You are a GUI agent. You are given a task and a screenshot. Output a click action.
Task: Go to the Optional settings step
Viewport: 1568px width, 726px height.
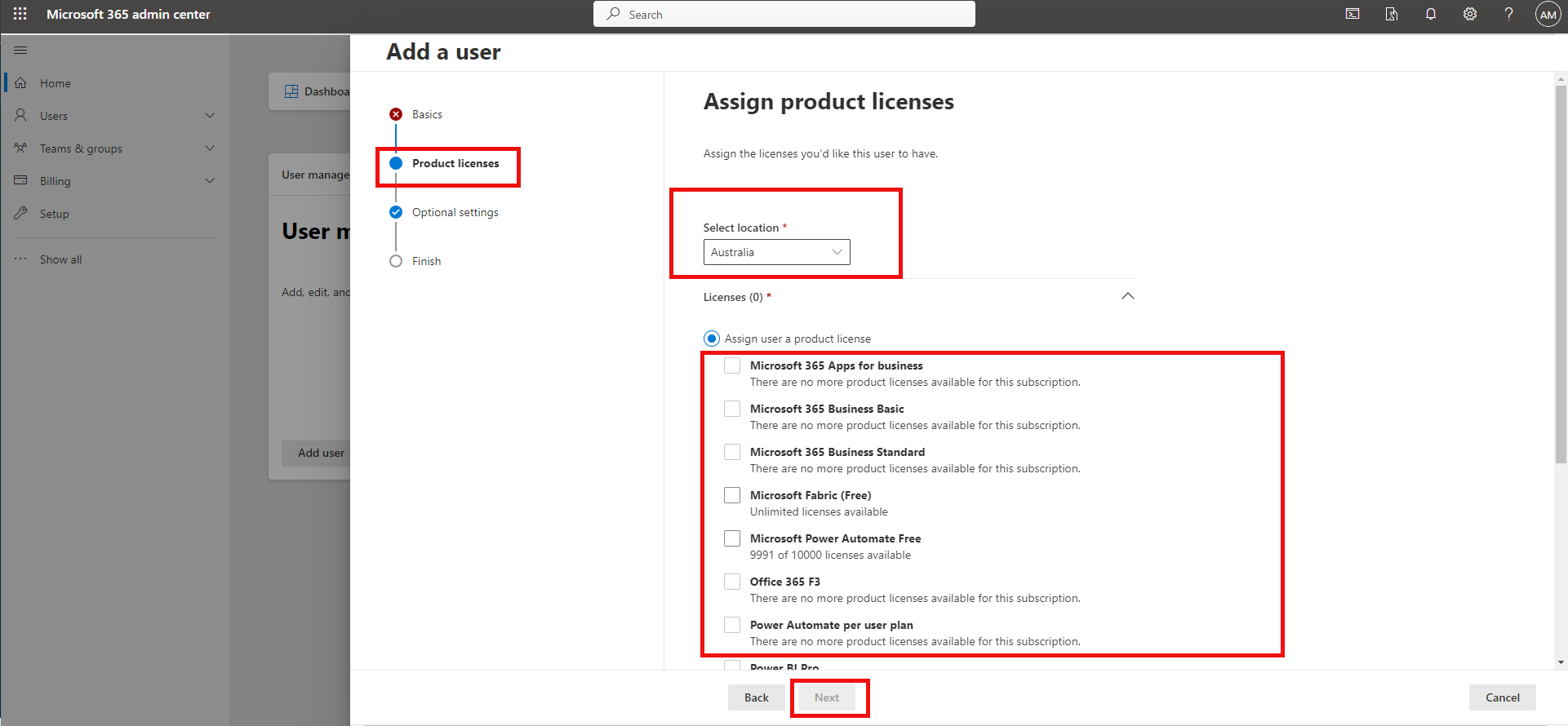click(x=455, y=212)
